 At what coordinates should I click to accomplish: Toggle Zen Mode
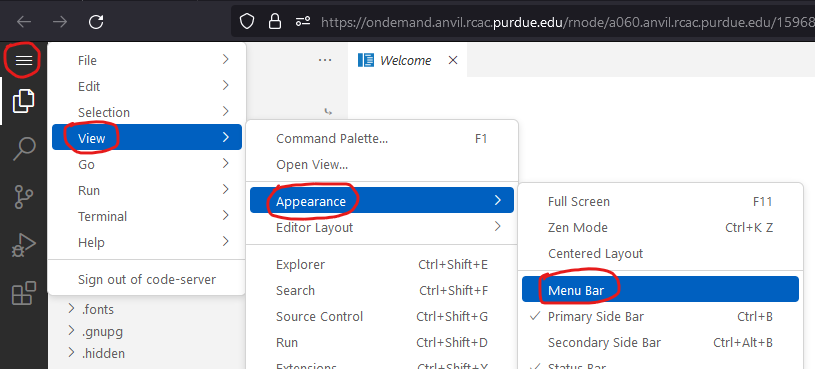660,228
